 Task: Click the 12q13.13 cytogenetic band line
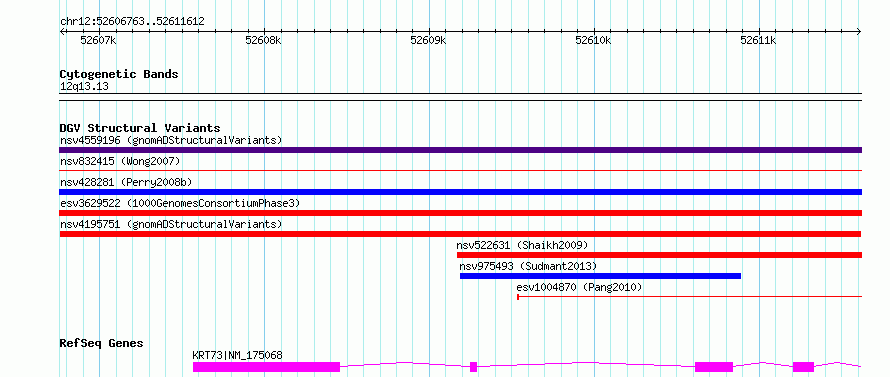click(x=460, y=97)
